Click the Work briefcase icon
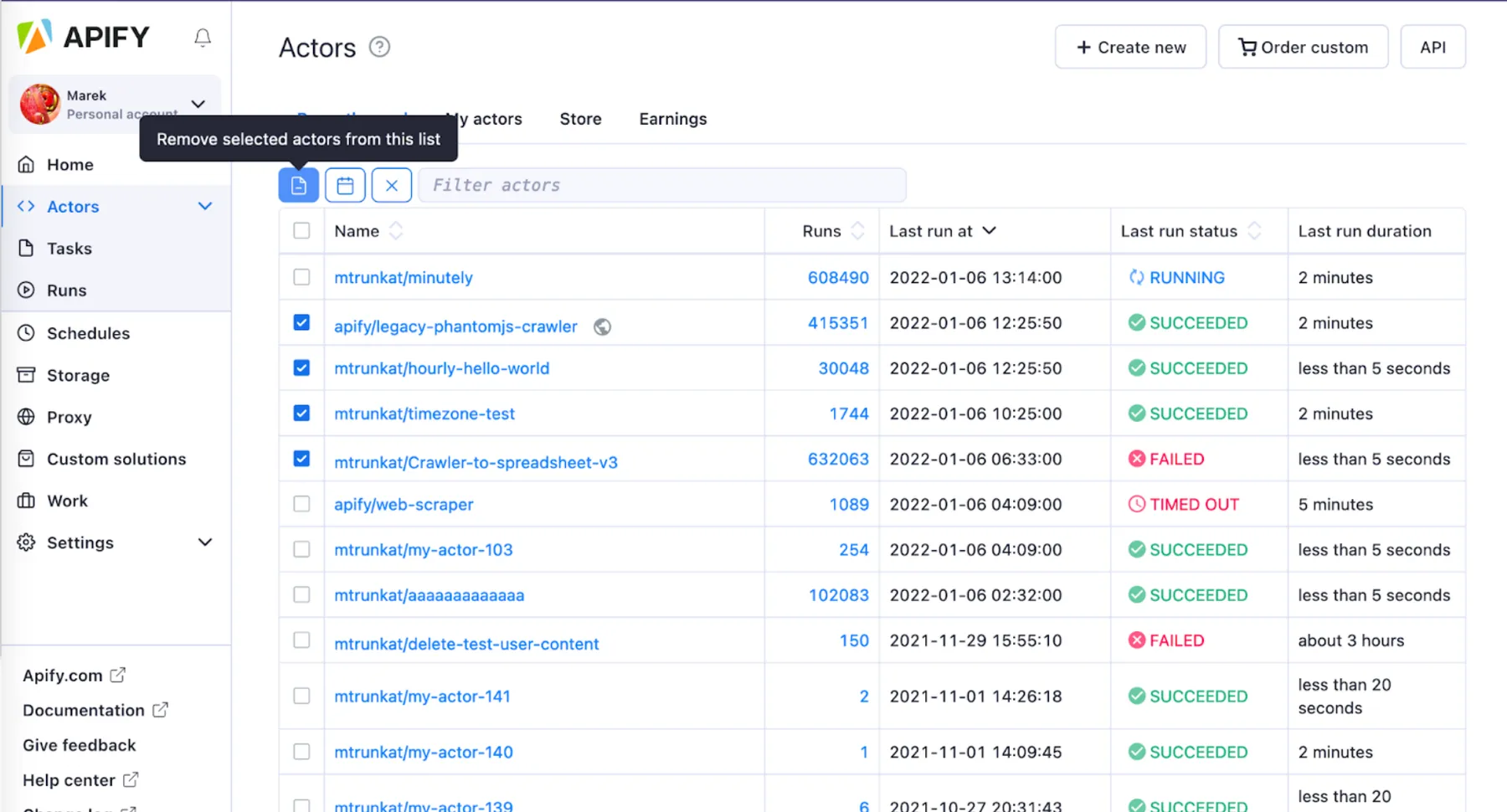This screenshot has height=812, width=1507. tap(27, 501)
